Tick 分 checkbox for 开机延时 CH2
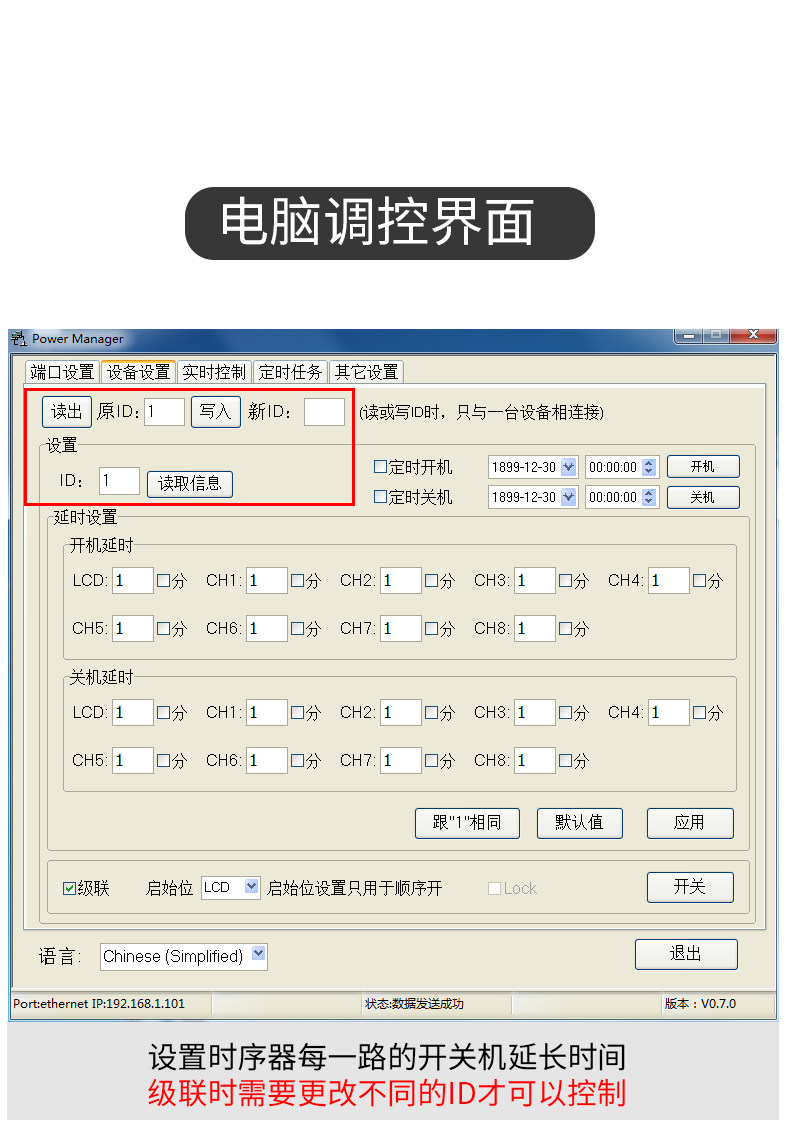The width and height of the screenshot is (790, 1143). click(x=431, y=580)
